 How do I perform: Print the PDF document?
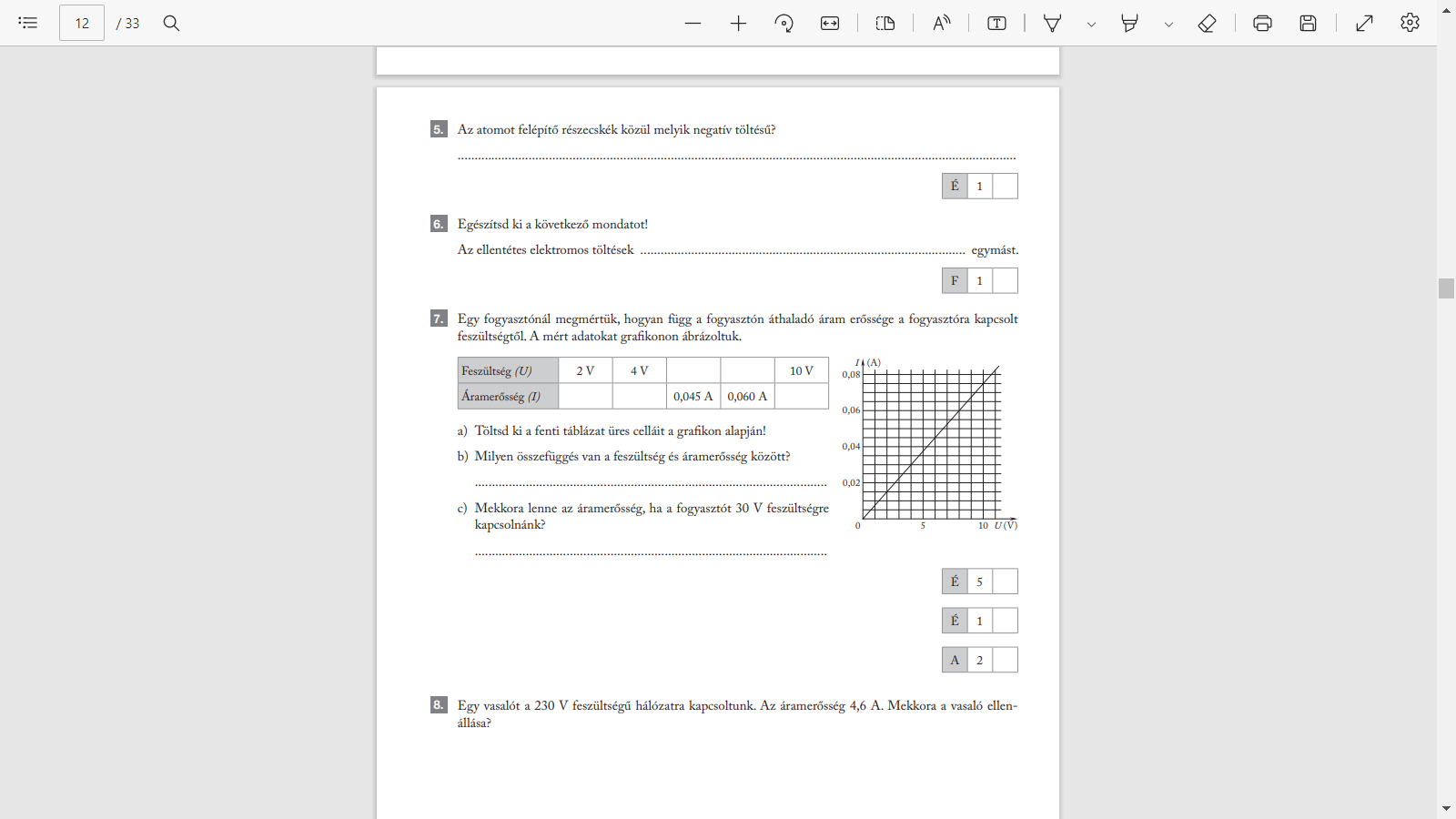point(1262,24)
